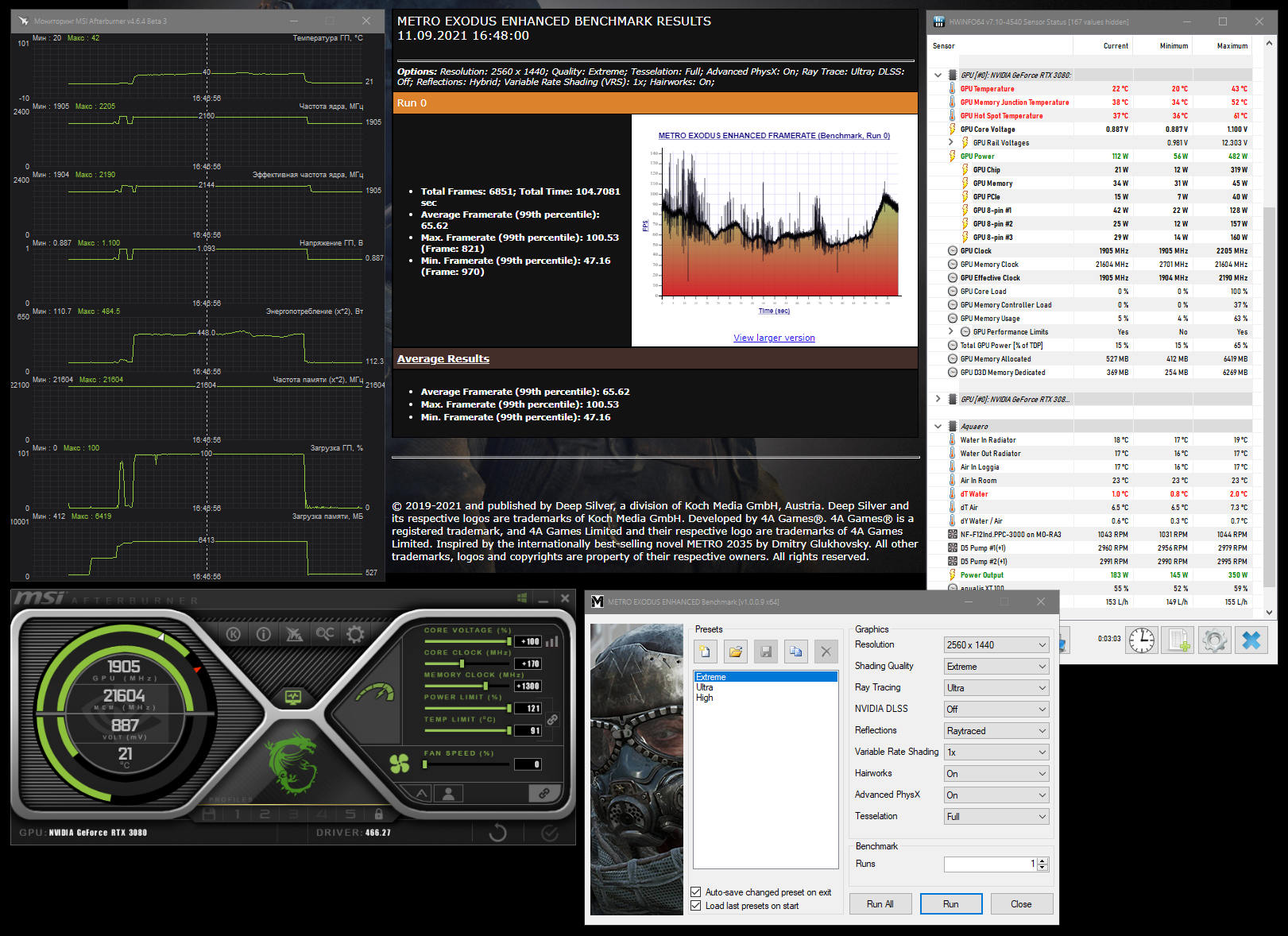
Task: Collapse the Aquaero sensor group
Action: click(x=938, y=426)
